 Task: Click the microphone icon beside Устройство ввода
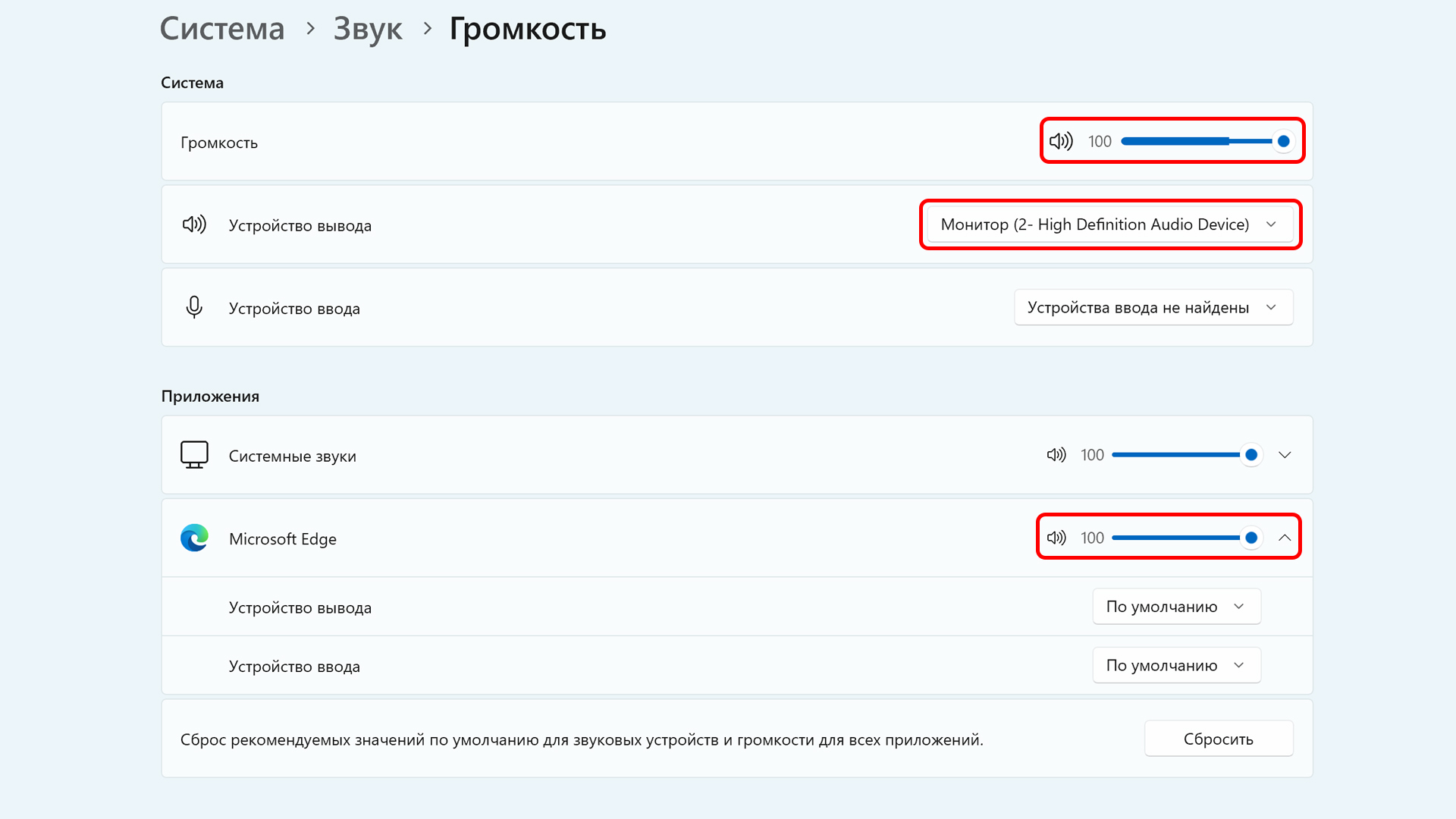(x=194, y=307)
